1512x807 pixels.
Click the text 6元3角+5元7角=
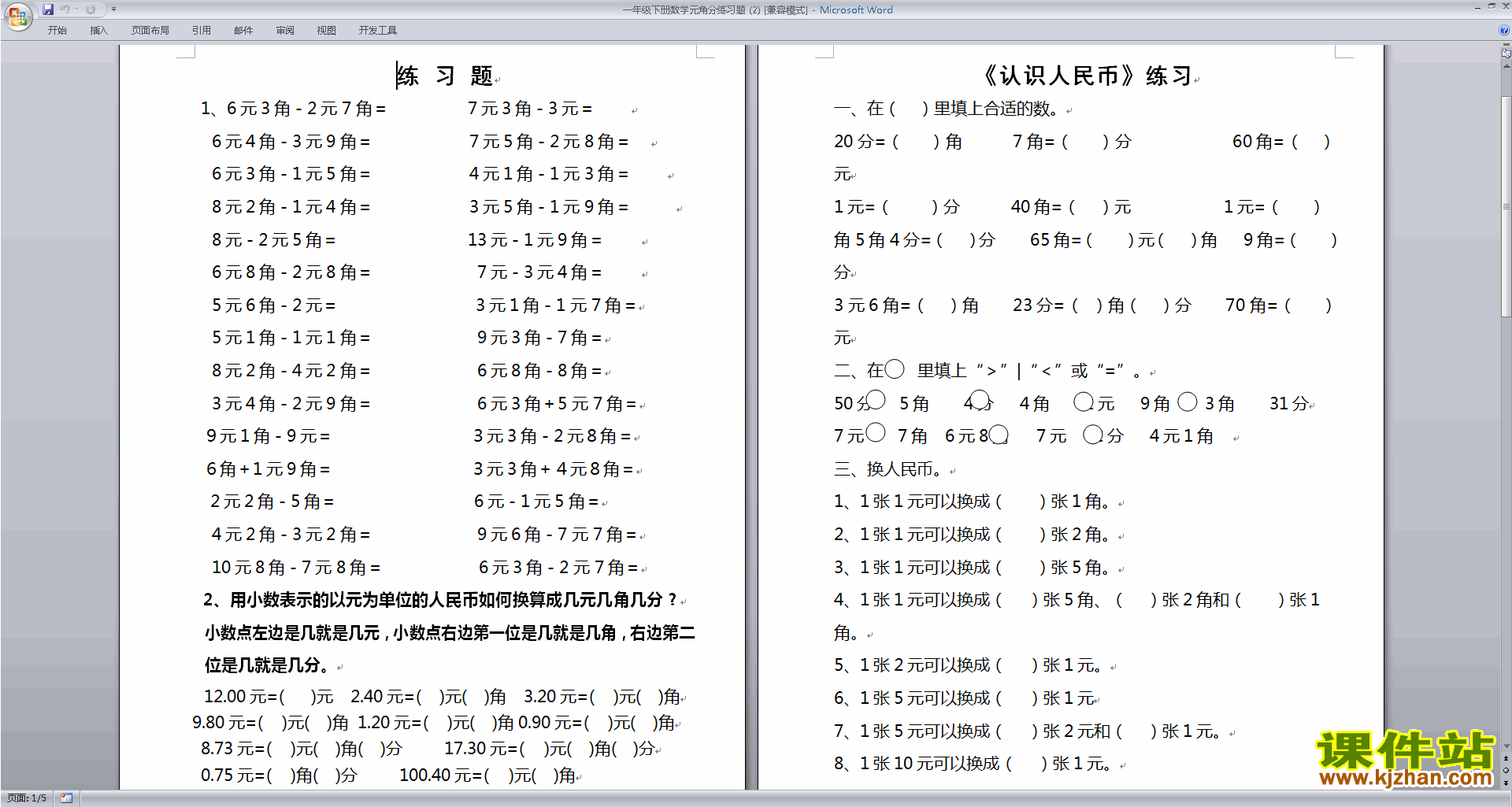[557, 403]
